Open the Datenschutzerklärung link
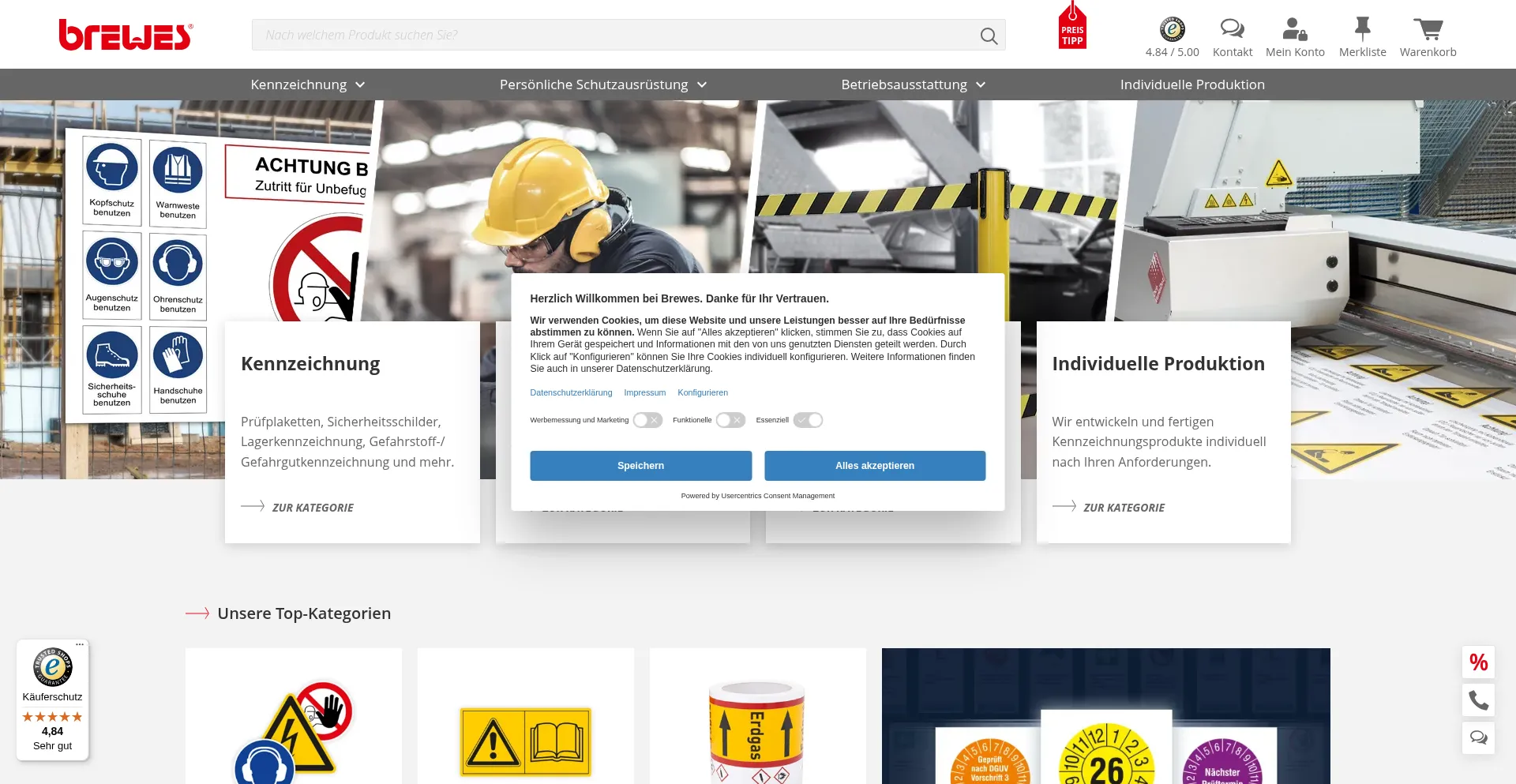The width and height of the screenshot is (1516, 784). coord(571,392)
